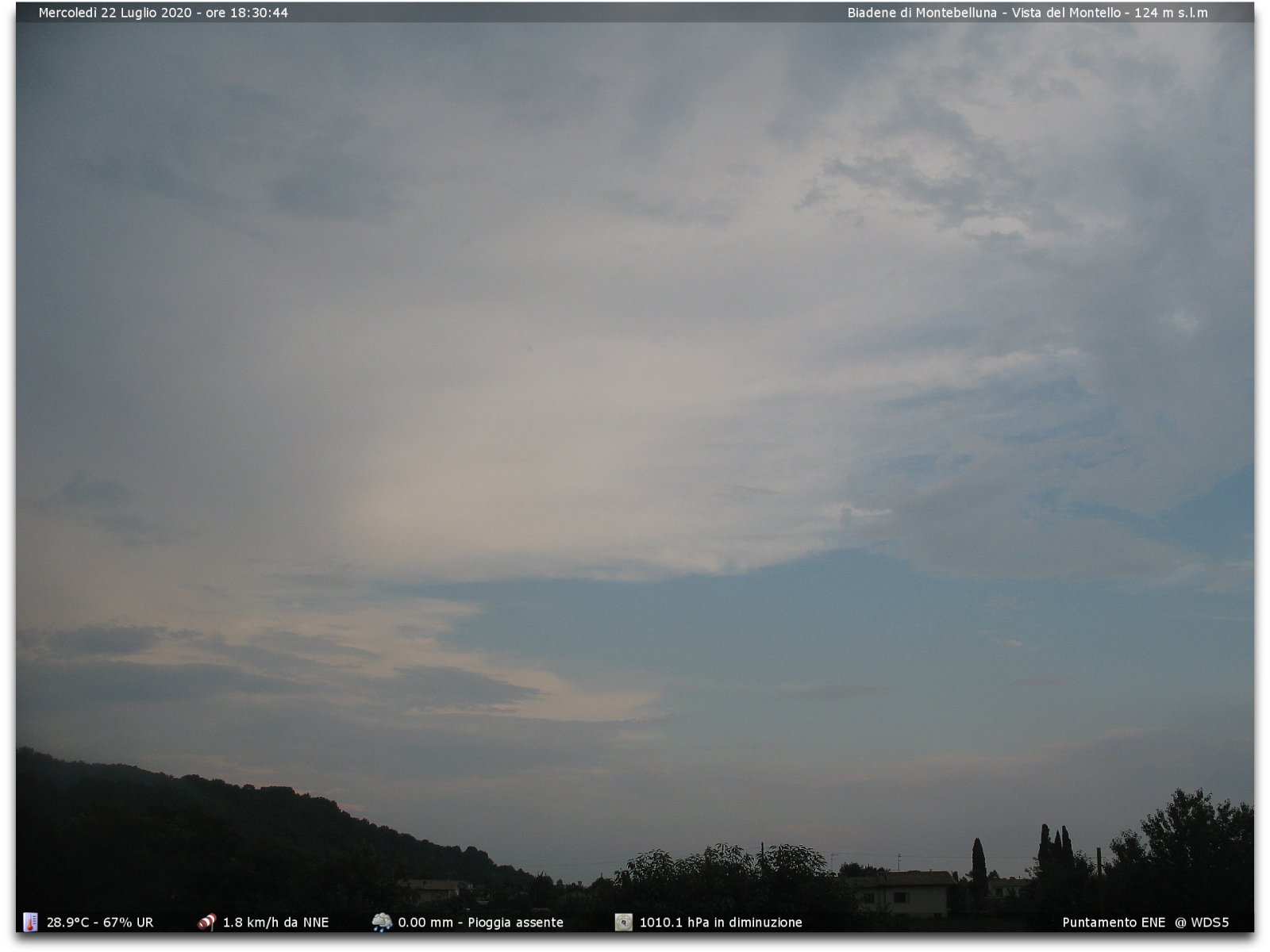Select the temperature reading '28.9°C - 67% UR'

(100, 923)
